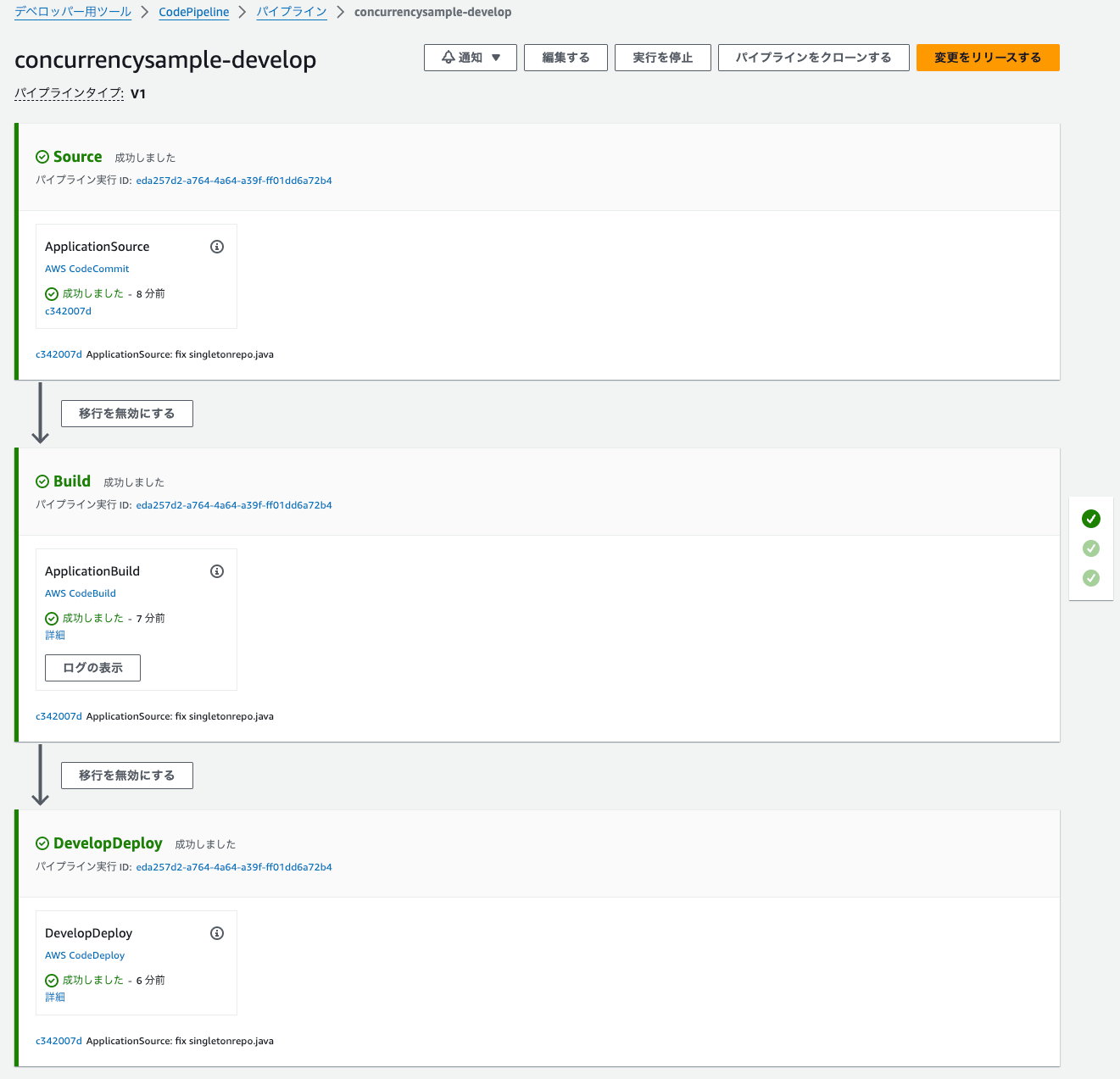Disable transition between Source and Build
The image size is (1120, 1079).
(x=127, y=414)
